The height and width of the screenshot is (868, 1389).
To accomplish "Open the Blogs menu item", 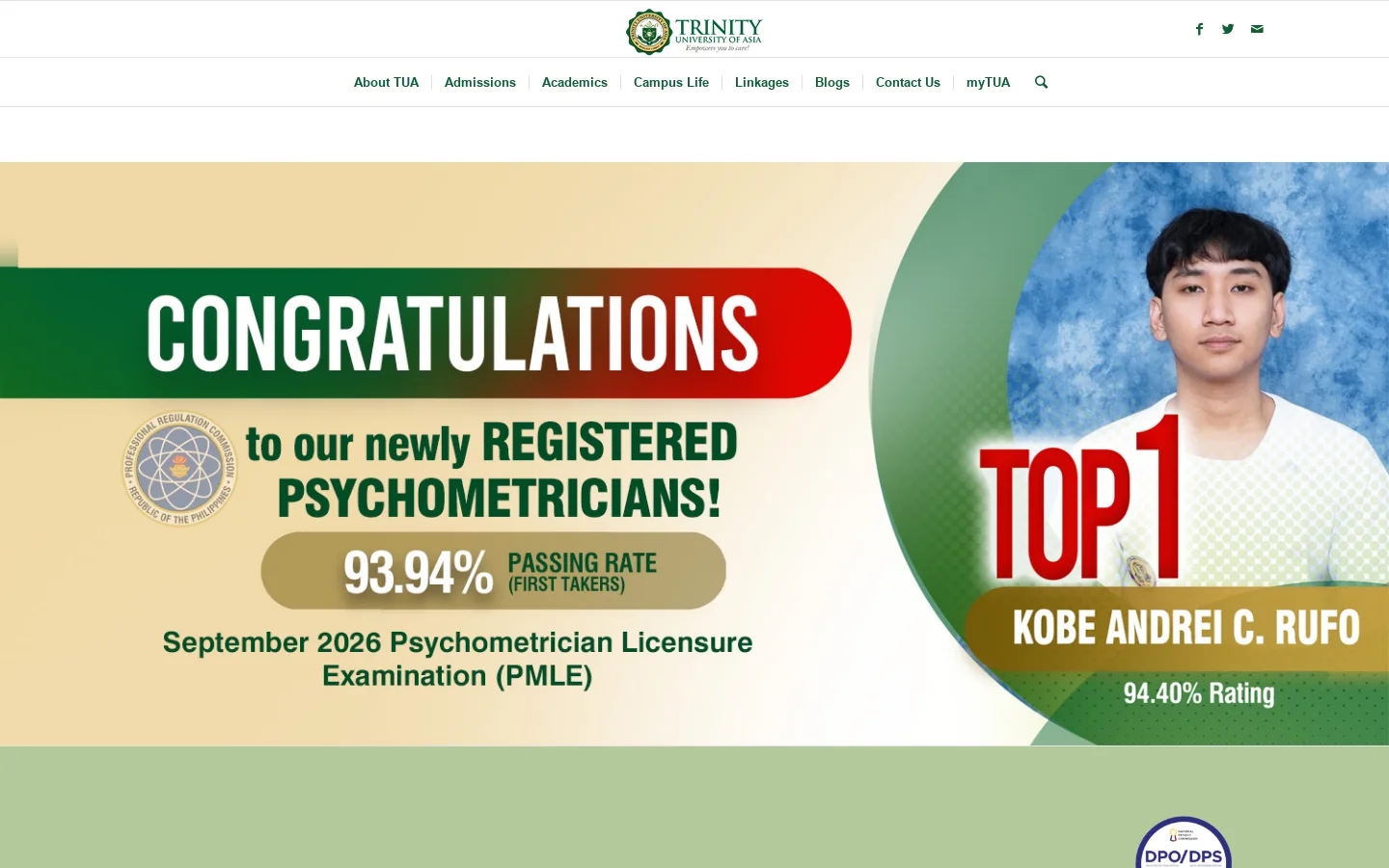I will coord(832,82).
